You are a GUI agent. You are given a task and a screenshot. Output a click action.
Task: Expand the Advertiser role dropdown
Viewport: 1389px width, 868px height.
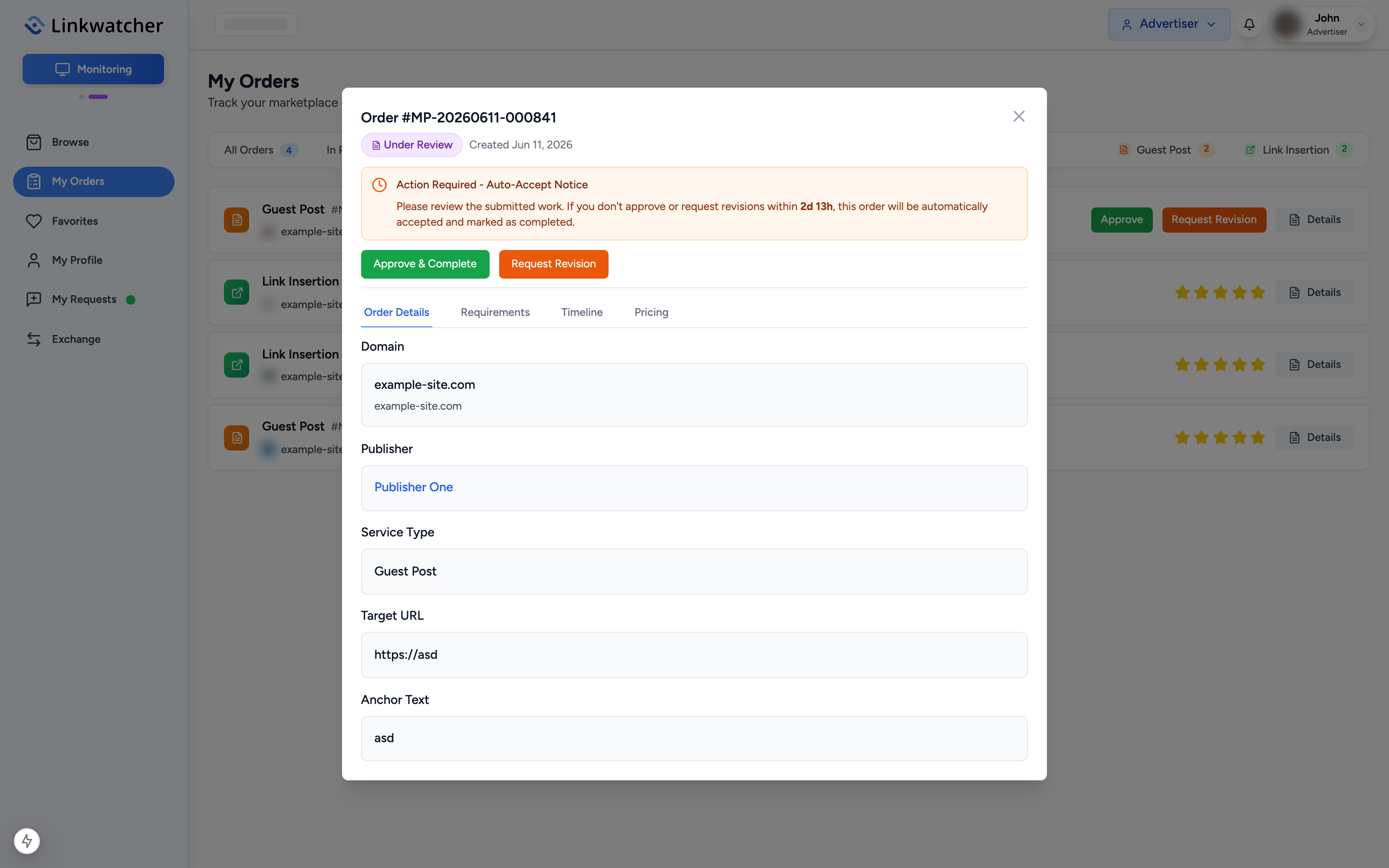pyautogui.click(x=1168, y=24)
